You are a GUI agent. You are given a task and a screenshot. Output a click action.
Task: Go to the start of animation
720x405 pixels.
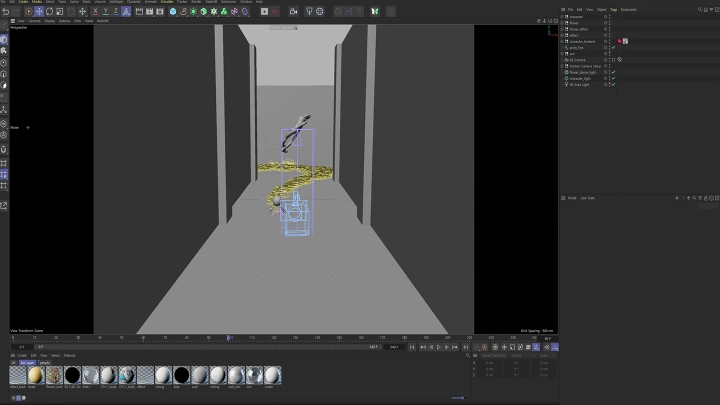point(412,347)
